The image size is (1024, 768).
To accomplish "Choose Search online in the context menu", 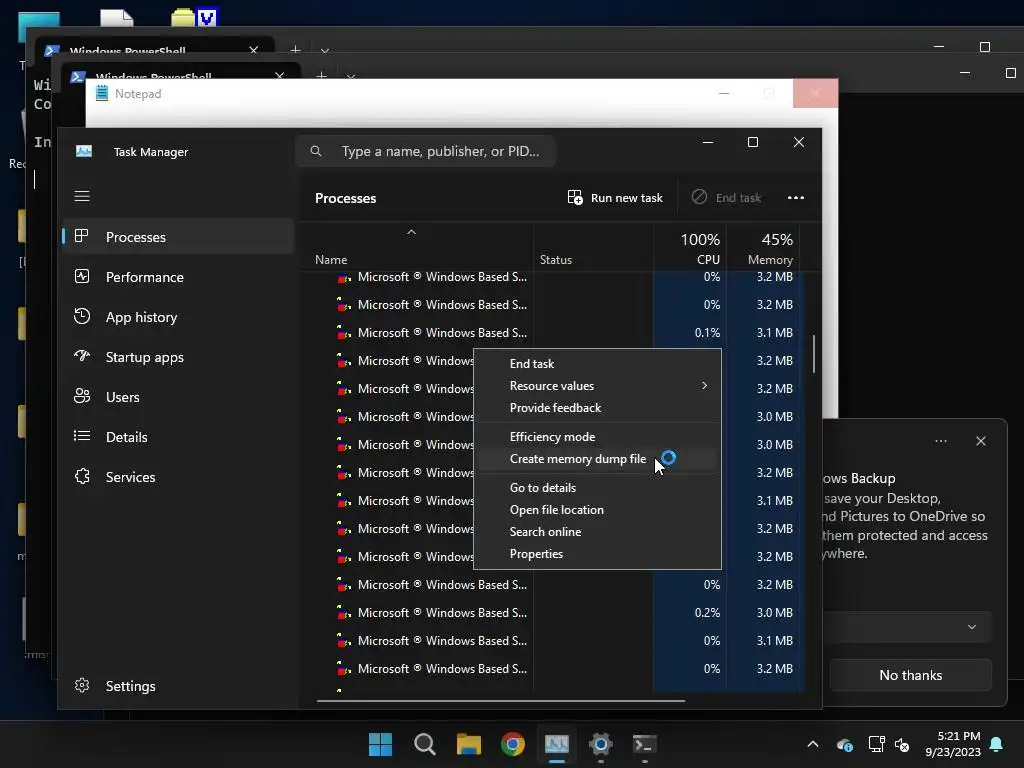I will point(597,532).
